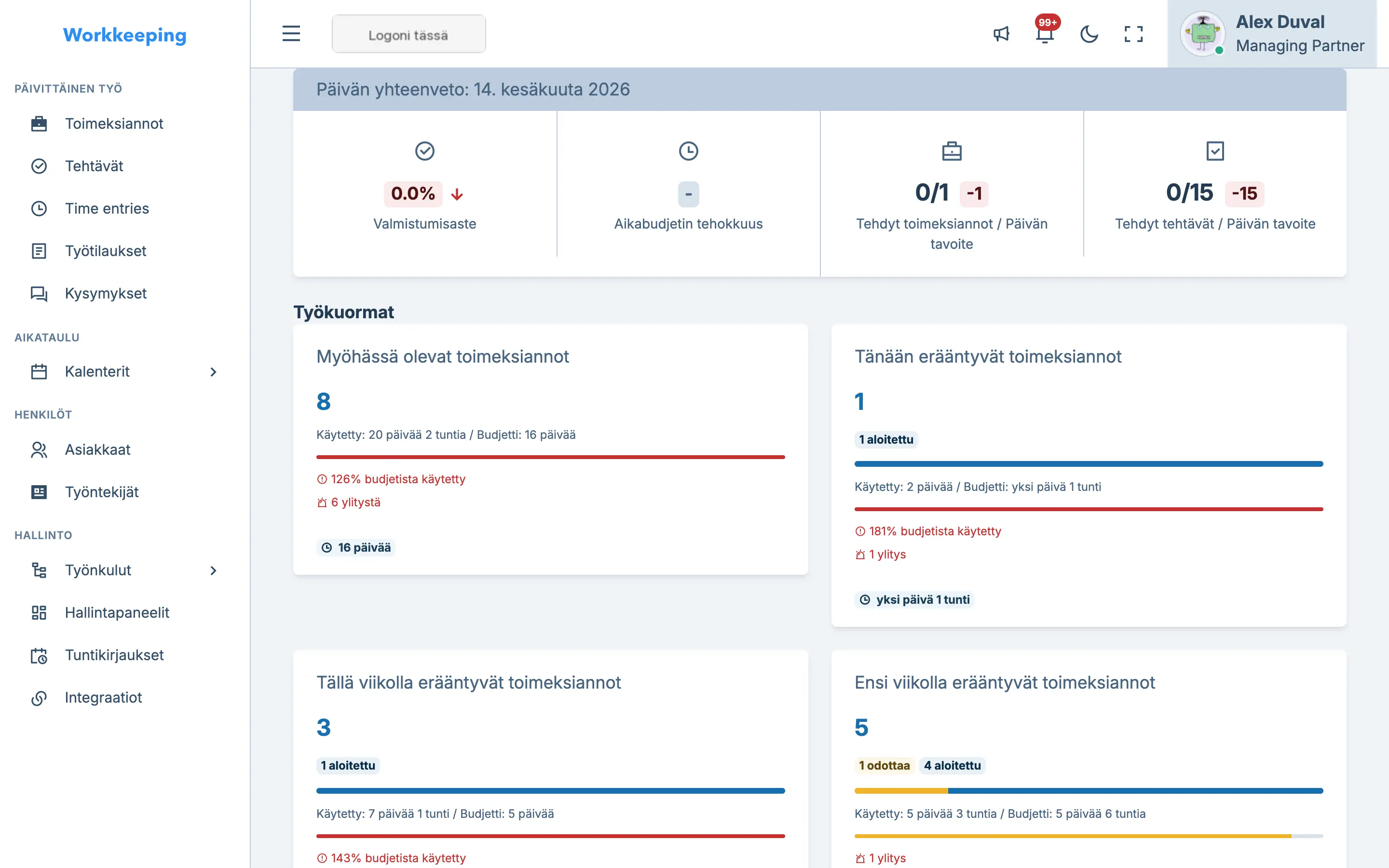Image resolution: width=1389 pixels, height=868 pixels.
Task: Click the Logoni tässä button
Action: click(x=409, y=34)
